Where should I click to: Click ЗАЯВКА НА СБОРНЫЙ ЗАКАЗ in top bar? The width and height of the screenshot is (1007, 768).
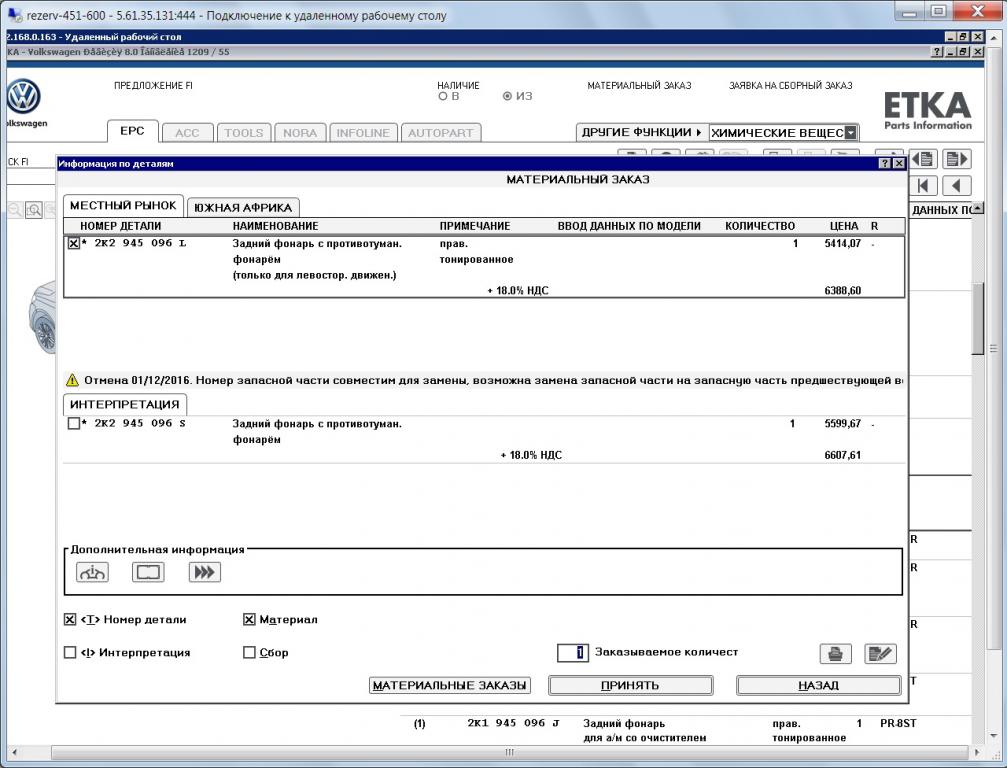tap(791, 85)
